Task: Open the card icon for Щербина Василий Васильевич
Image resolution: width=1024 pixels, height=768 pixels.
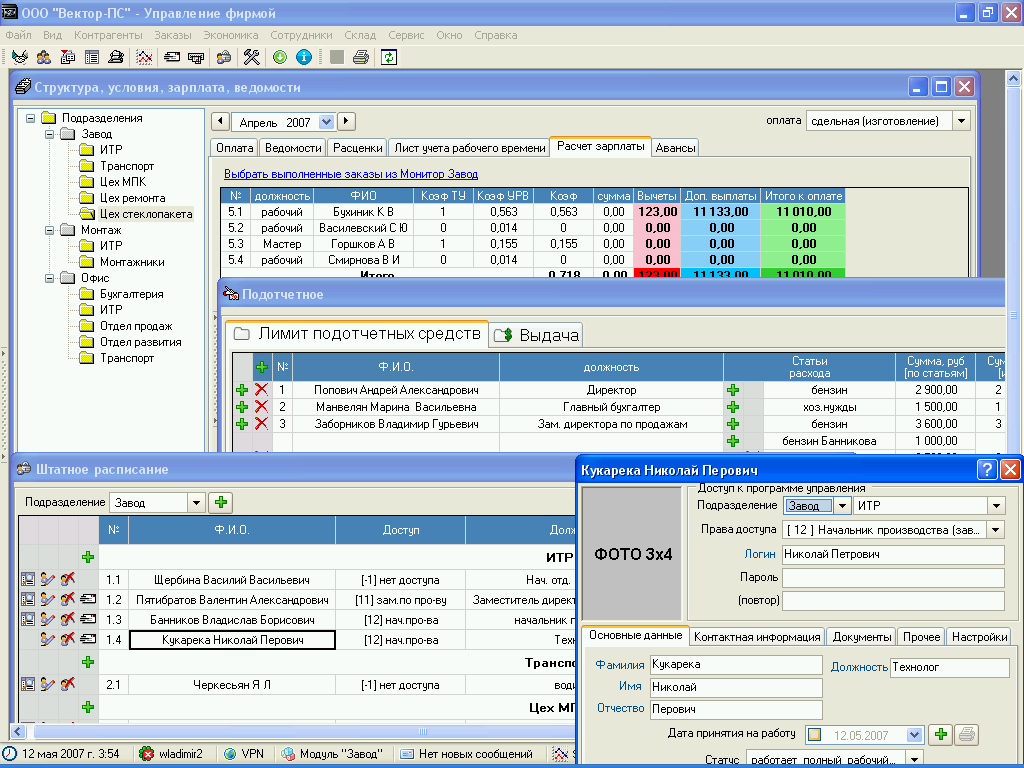Action: pyautogui.click(x=27, y=579)
